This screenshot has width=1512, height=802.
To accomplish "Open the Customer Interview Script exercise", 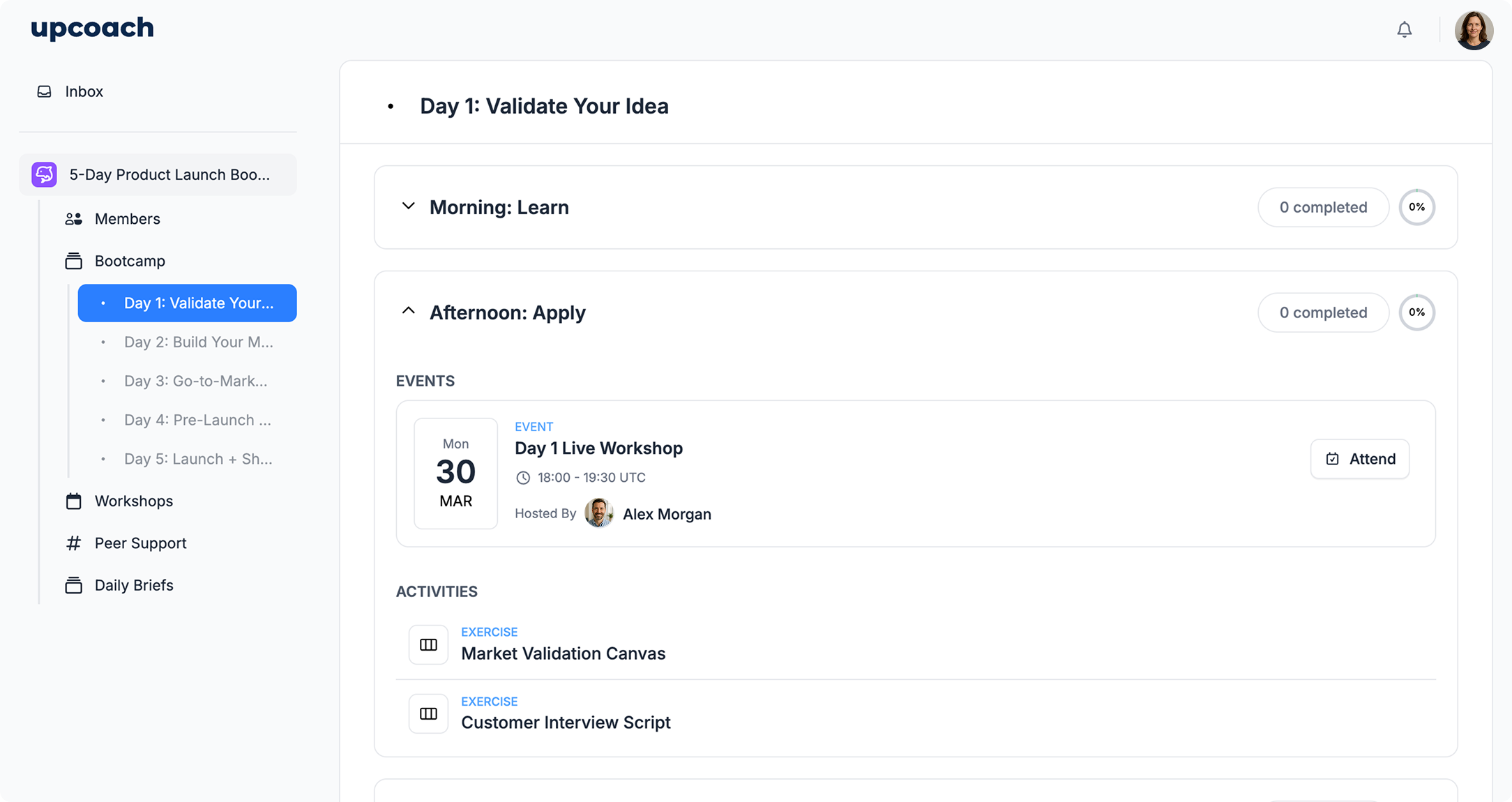I will click(566, 722).
